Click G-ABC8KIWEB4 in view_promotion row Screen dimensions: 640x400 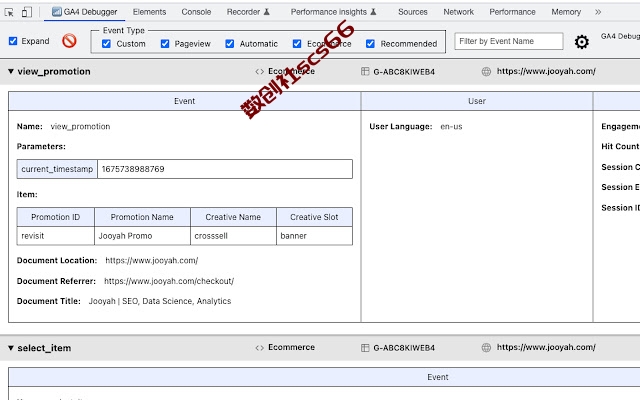click(x=404, y=72)
